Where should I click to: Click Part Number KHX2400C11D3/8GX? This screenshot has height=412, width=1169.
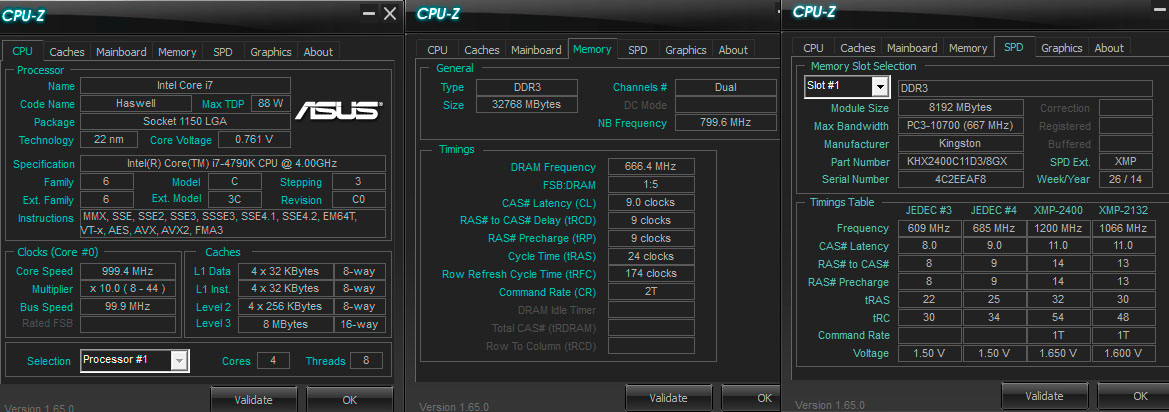click(960, 162)
